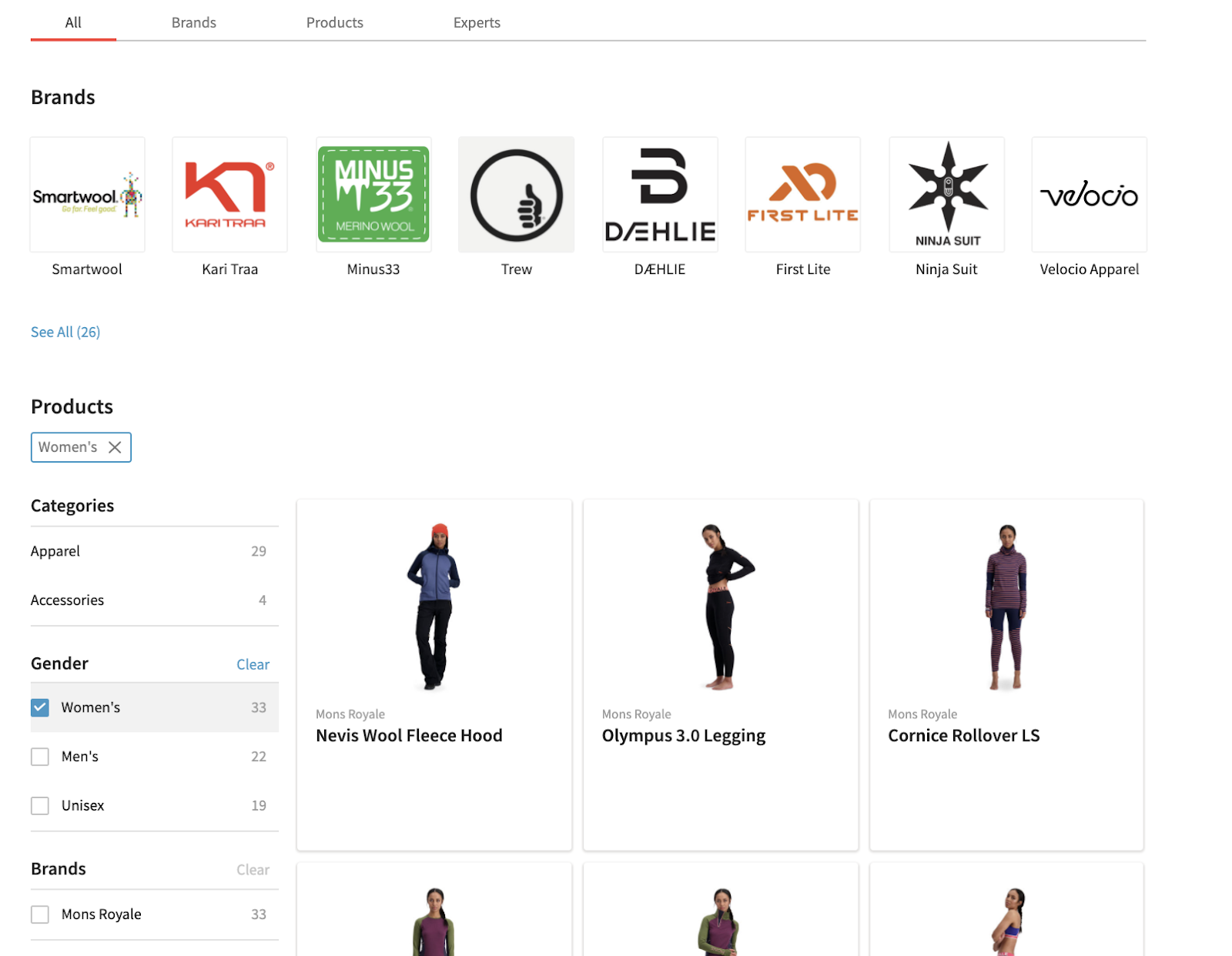Check the Men's gender checkbox

coord(40,757)
